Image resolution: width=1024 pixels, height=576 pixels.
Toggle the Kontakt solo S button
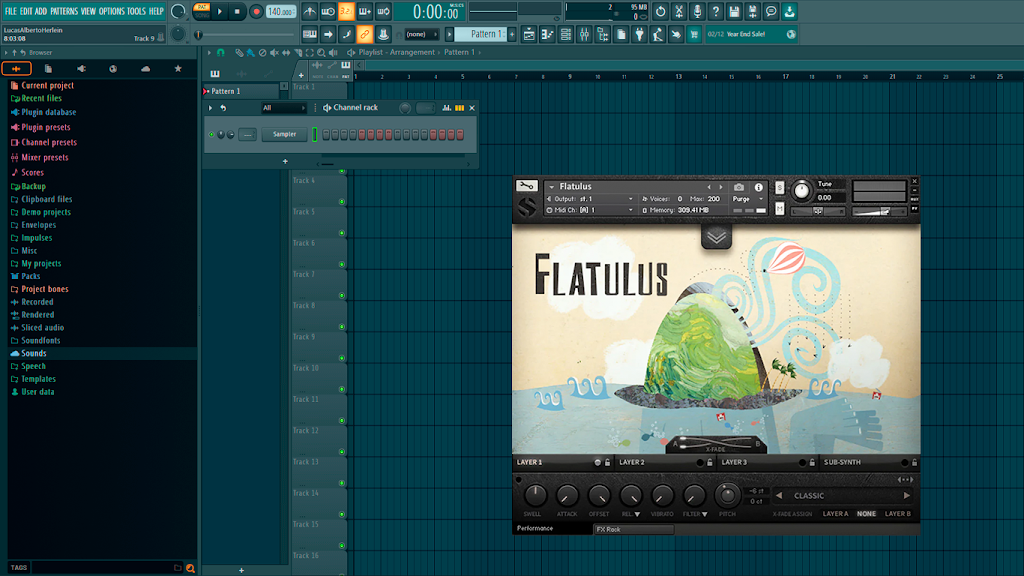point(779,187)
